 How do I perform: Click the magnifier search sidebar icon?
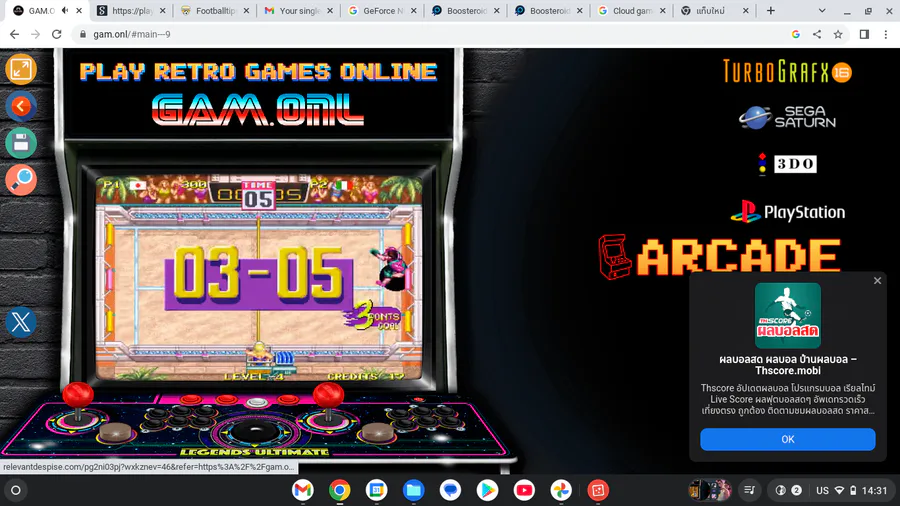coord(21,180)
